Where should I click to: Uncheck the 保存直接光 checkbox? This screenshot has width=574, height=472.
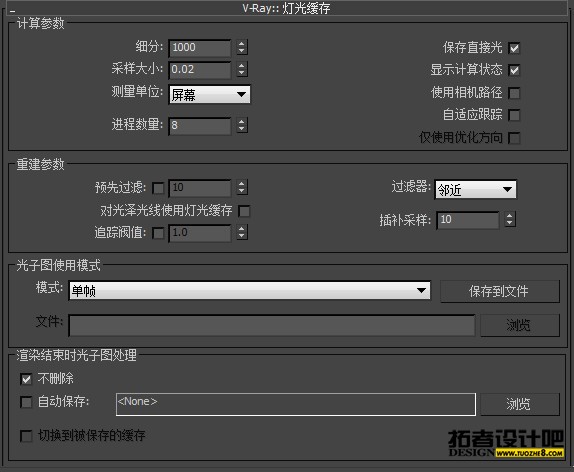click(x=514, y=48)
